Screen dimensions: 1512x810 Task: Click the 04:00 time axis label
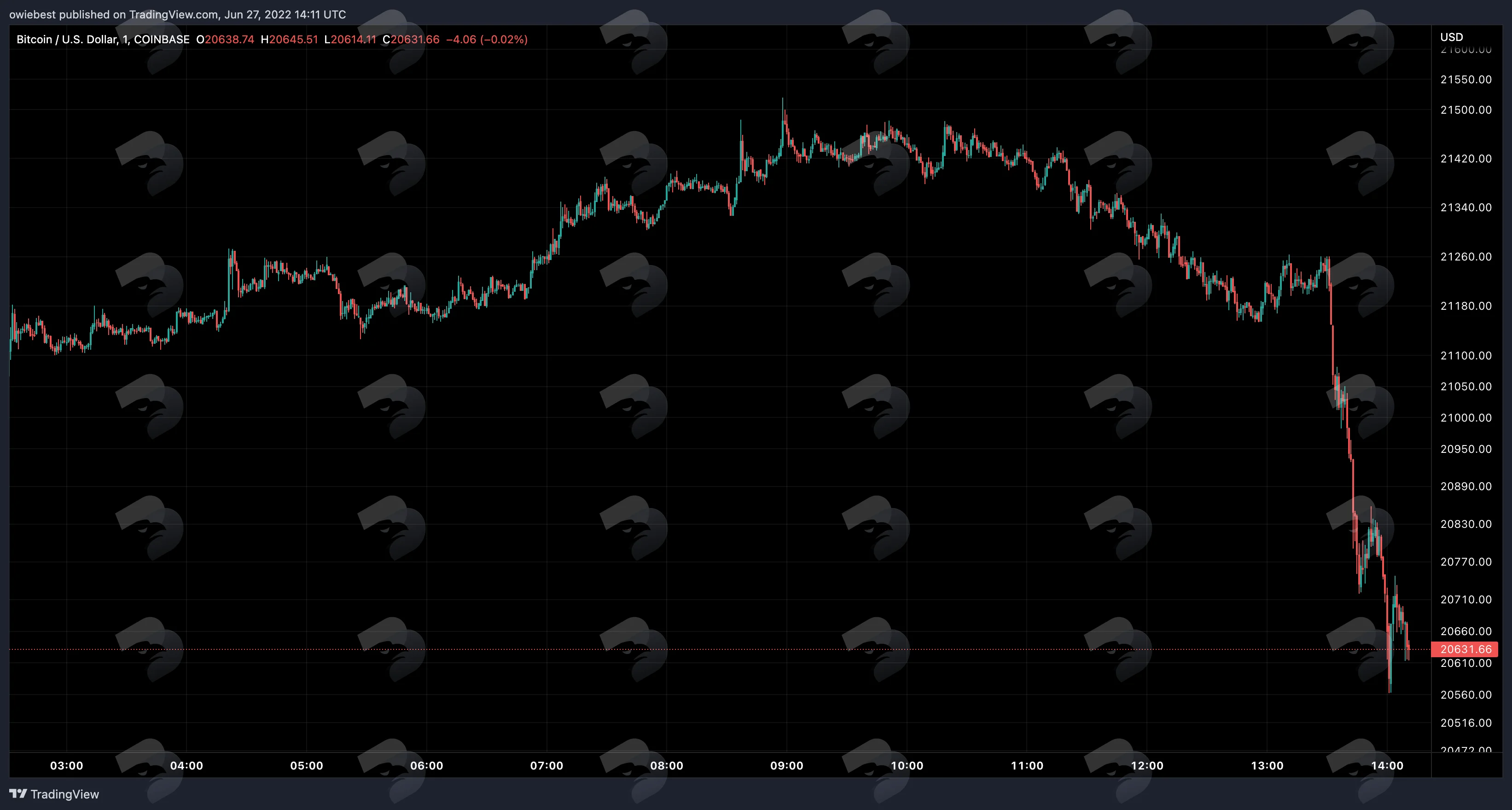point(186,765)
